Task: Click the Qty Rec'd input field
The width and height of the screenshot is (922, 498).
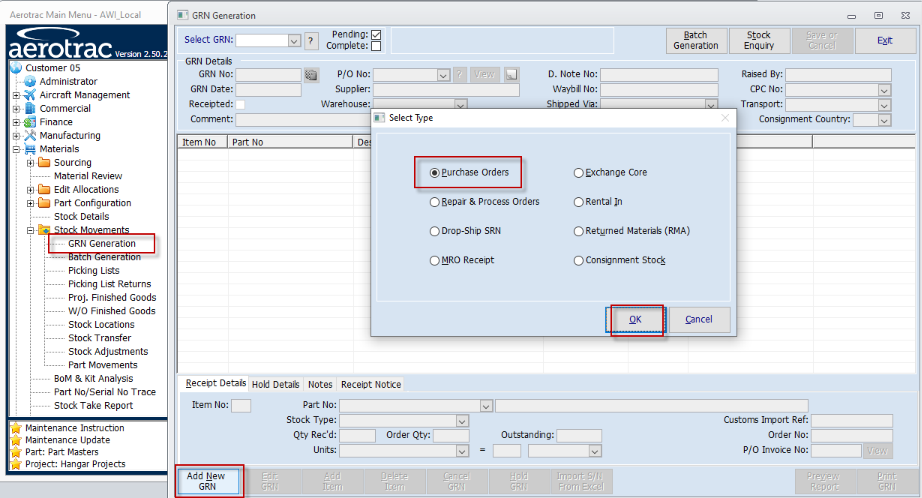Action: tap(358, 436)
